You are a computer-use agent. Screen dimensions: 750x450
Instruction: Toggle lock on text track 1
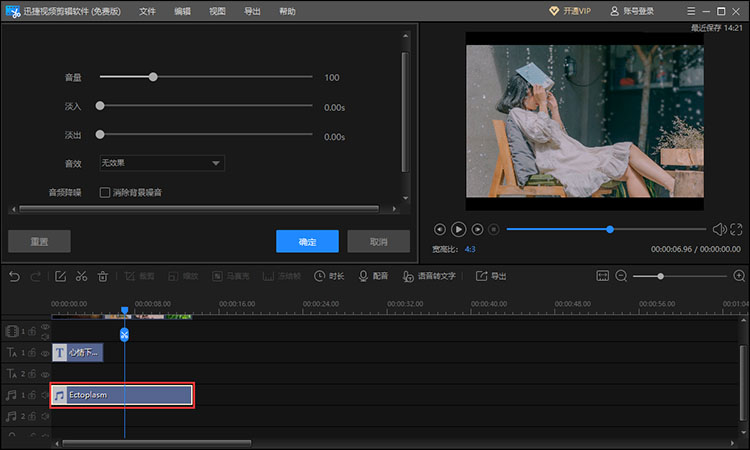coord(32,352)
